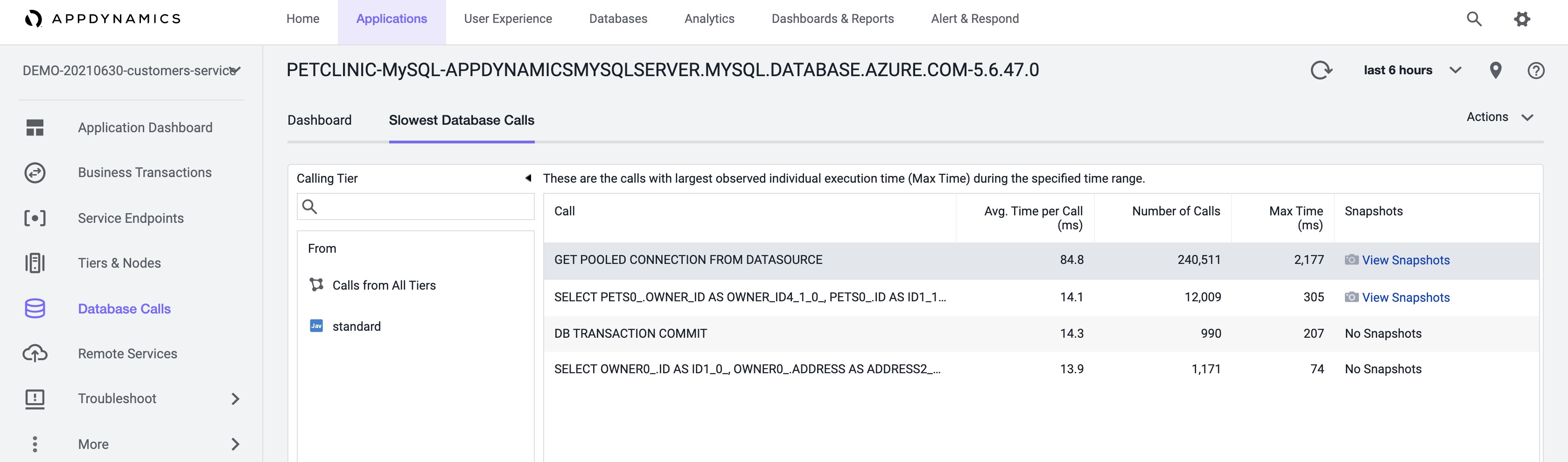1568x462 pixels.
Task: Open the Actions dropdown menu
Action: pos(1499,117)
